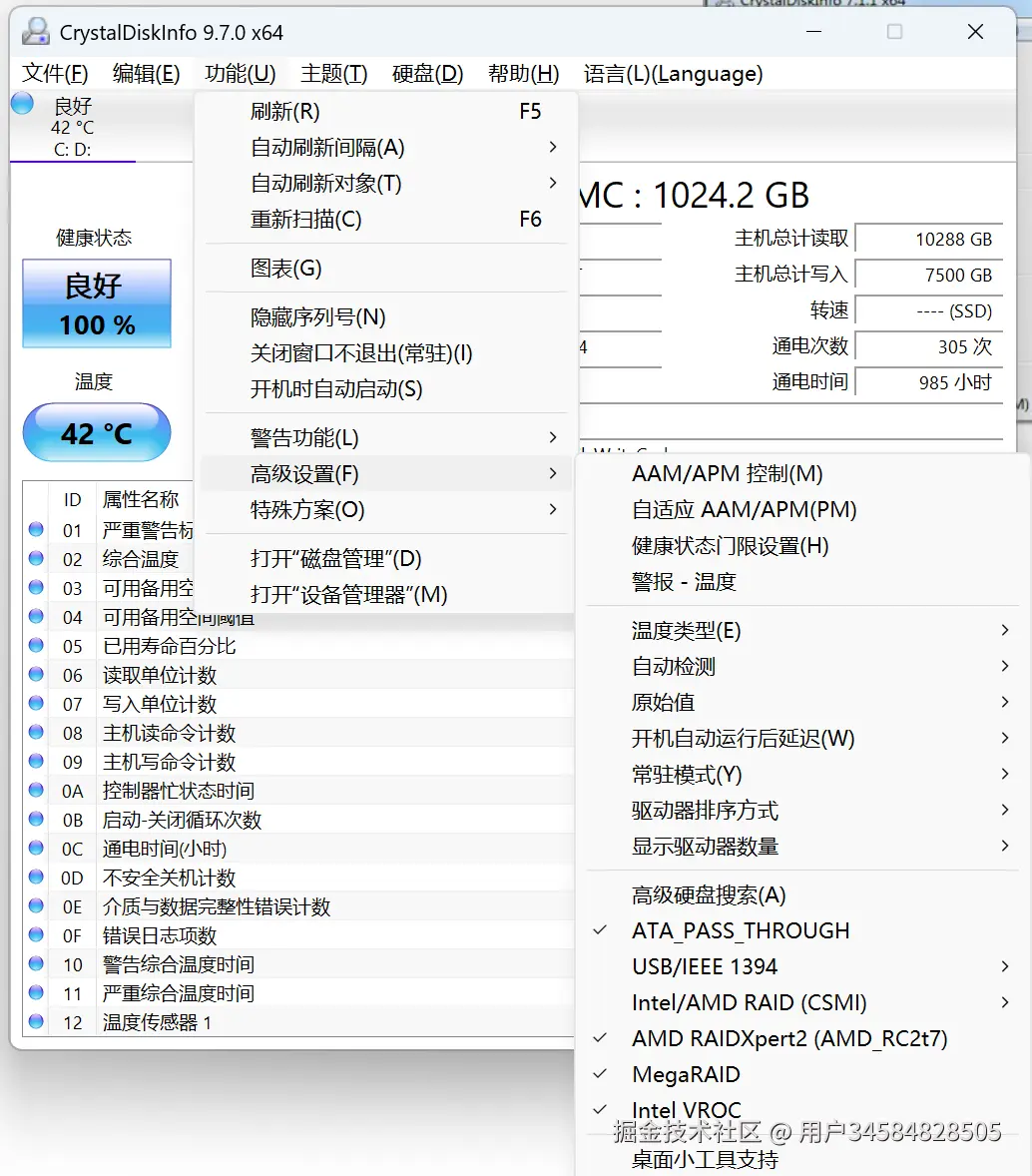The width and height of the screenshot is (1032, 1176).
Task: Open the 帮助(H) menu
Action: coord(524,74)
